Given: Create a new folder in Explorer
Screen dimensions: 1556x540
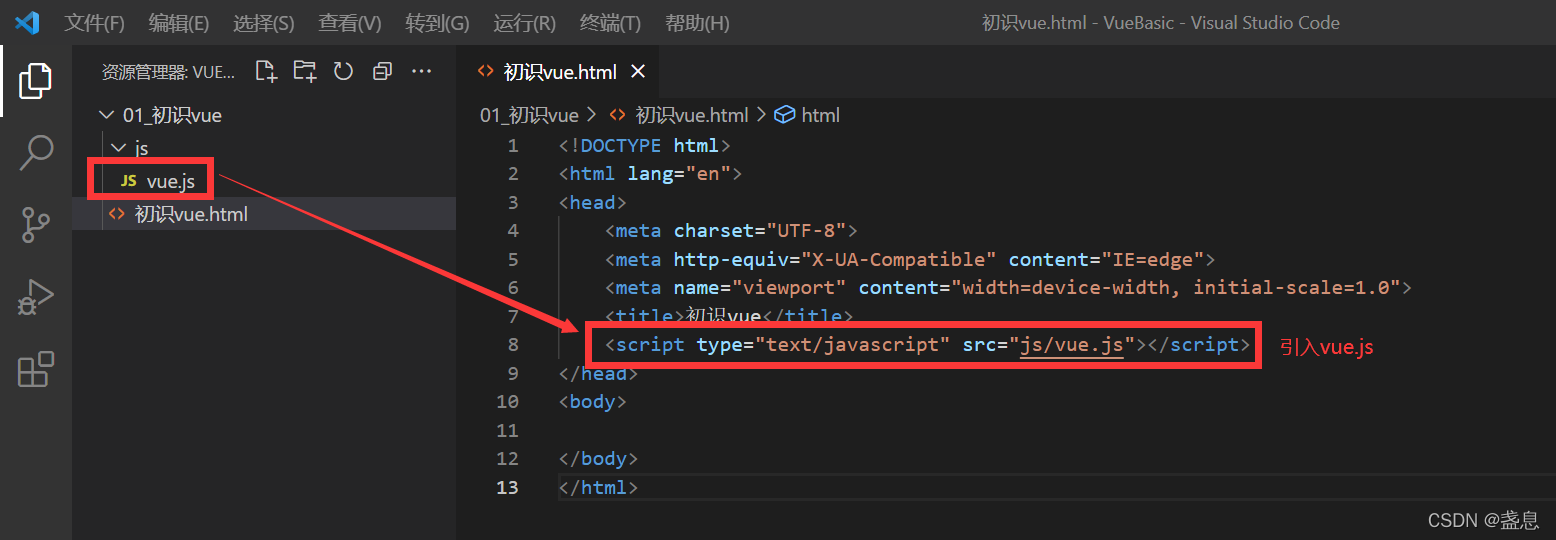Looking at the screenshot, I should 304,71.
